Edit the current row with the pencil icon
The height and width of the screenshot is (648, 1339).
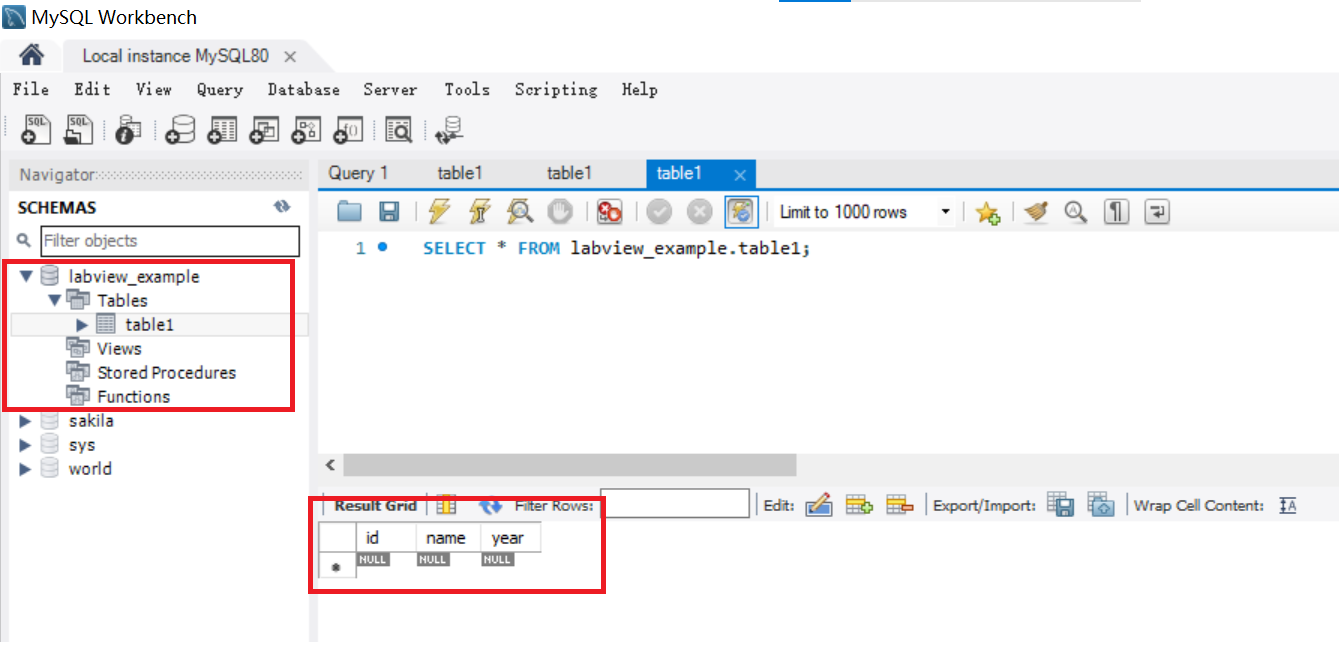click(x=818, y=505)
